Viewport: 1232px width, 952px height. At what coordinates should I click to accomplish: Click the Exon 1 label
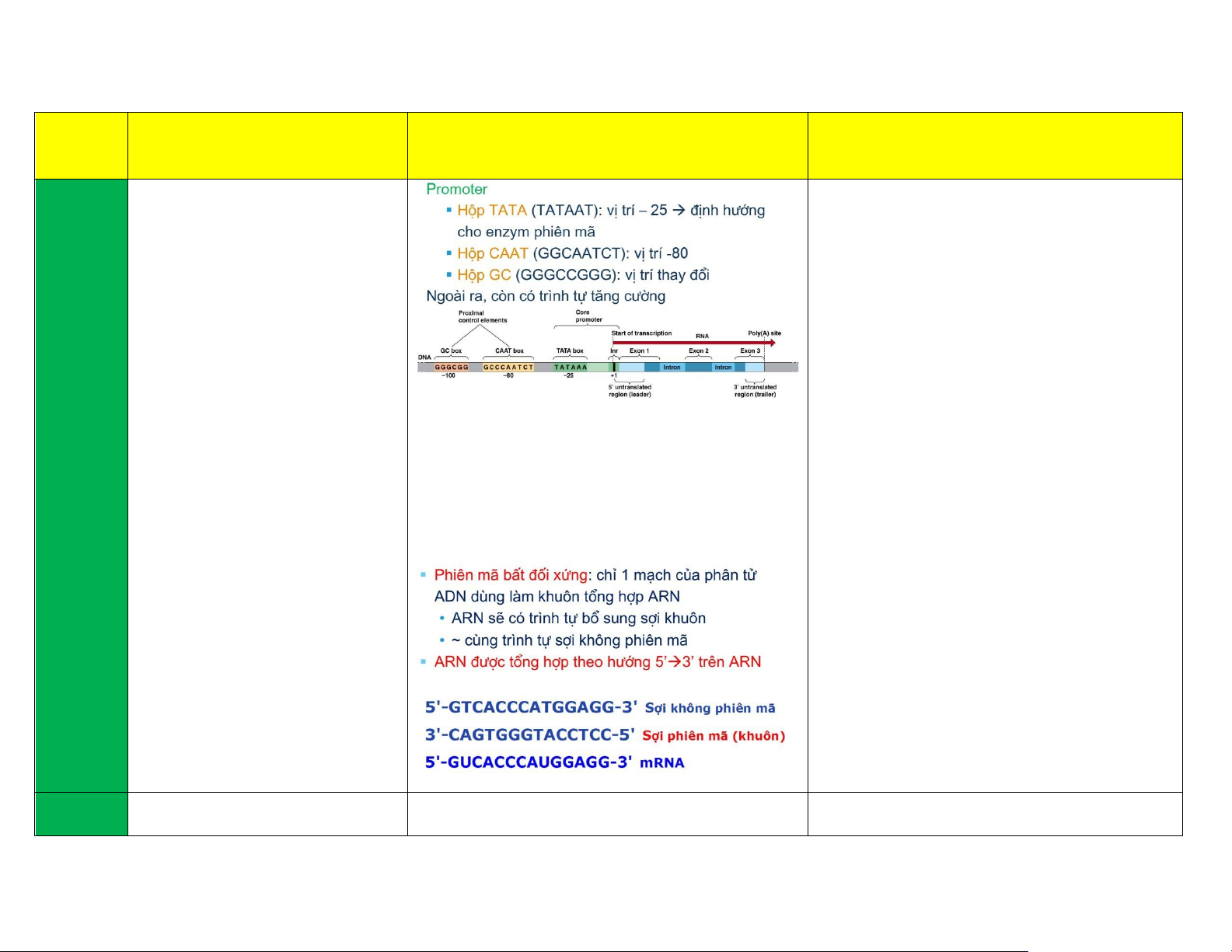pyautogui.click(x=639, y=351)
